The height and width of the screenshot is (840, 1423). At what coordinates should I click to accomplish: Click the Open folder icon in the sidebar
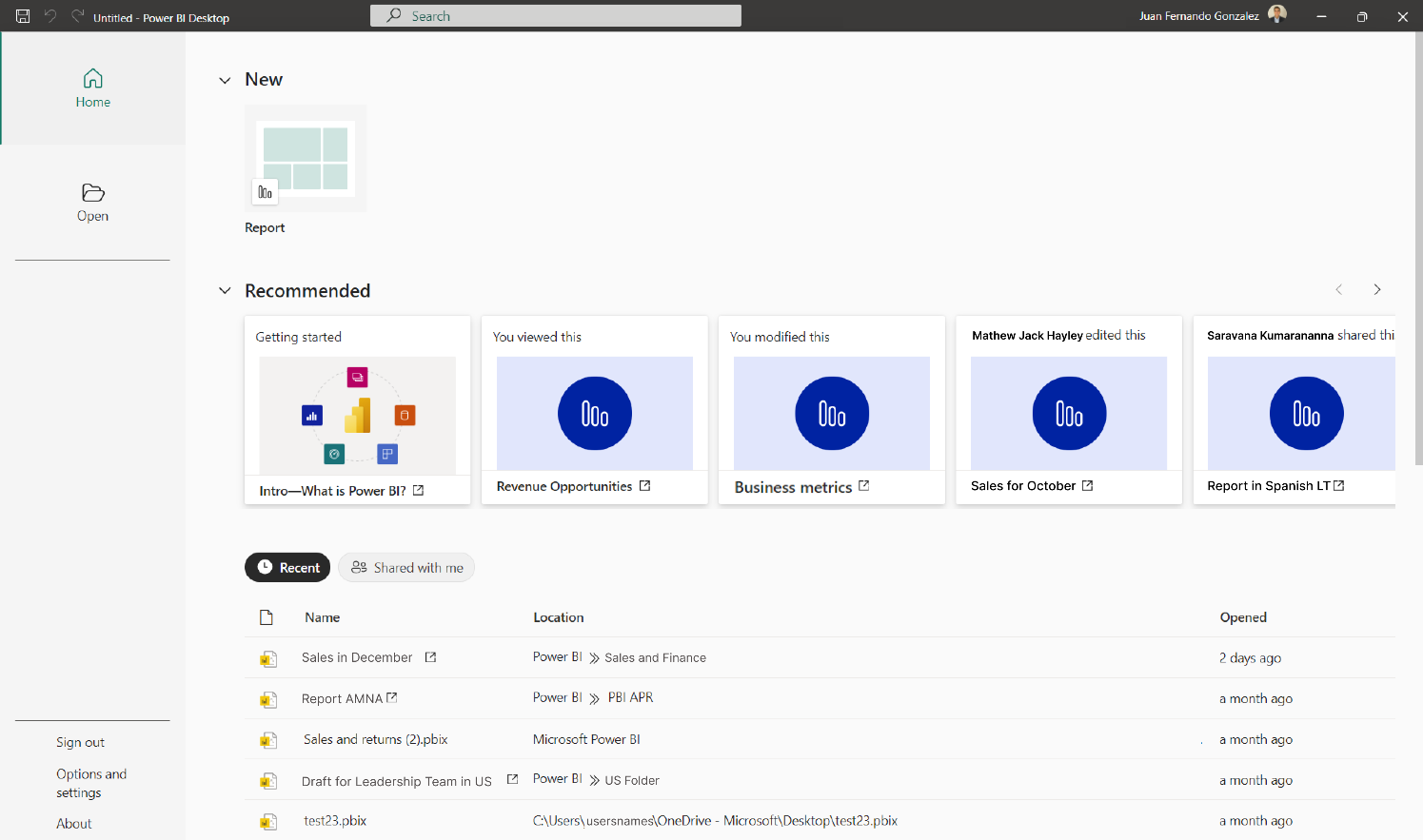coord(92,202)
